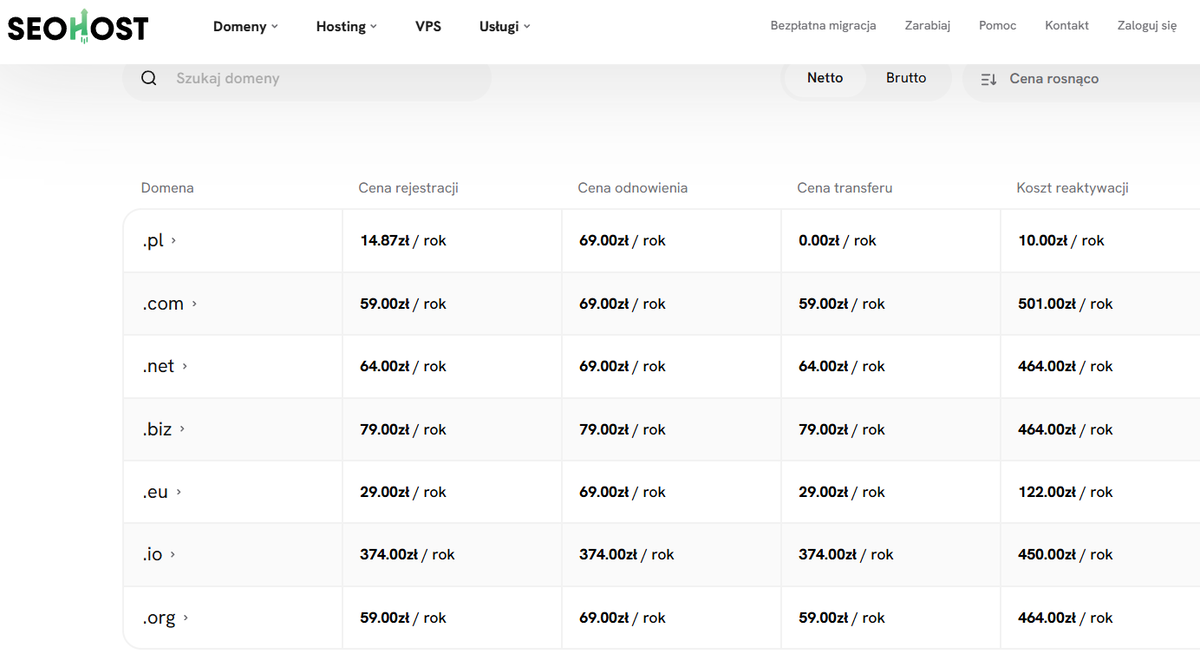Click the SEOHost logo
Image resolution: width=1200 pixels, height=667 pixels.
[x=78, y=26]
